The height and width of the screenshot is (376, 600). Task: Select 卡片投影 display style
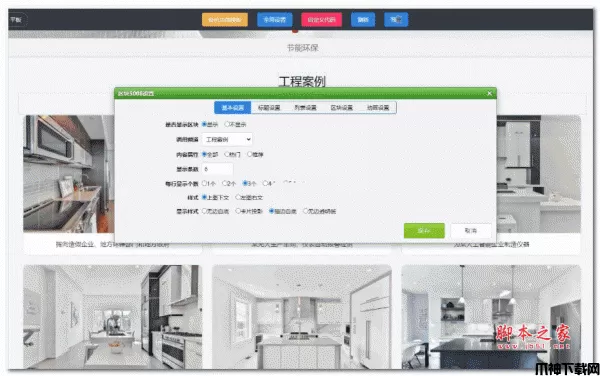(238, 211)
